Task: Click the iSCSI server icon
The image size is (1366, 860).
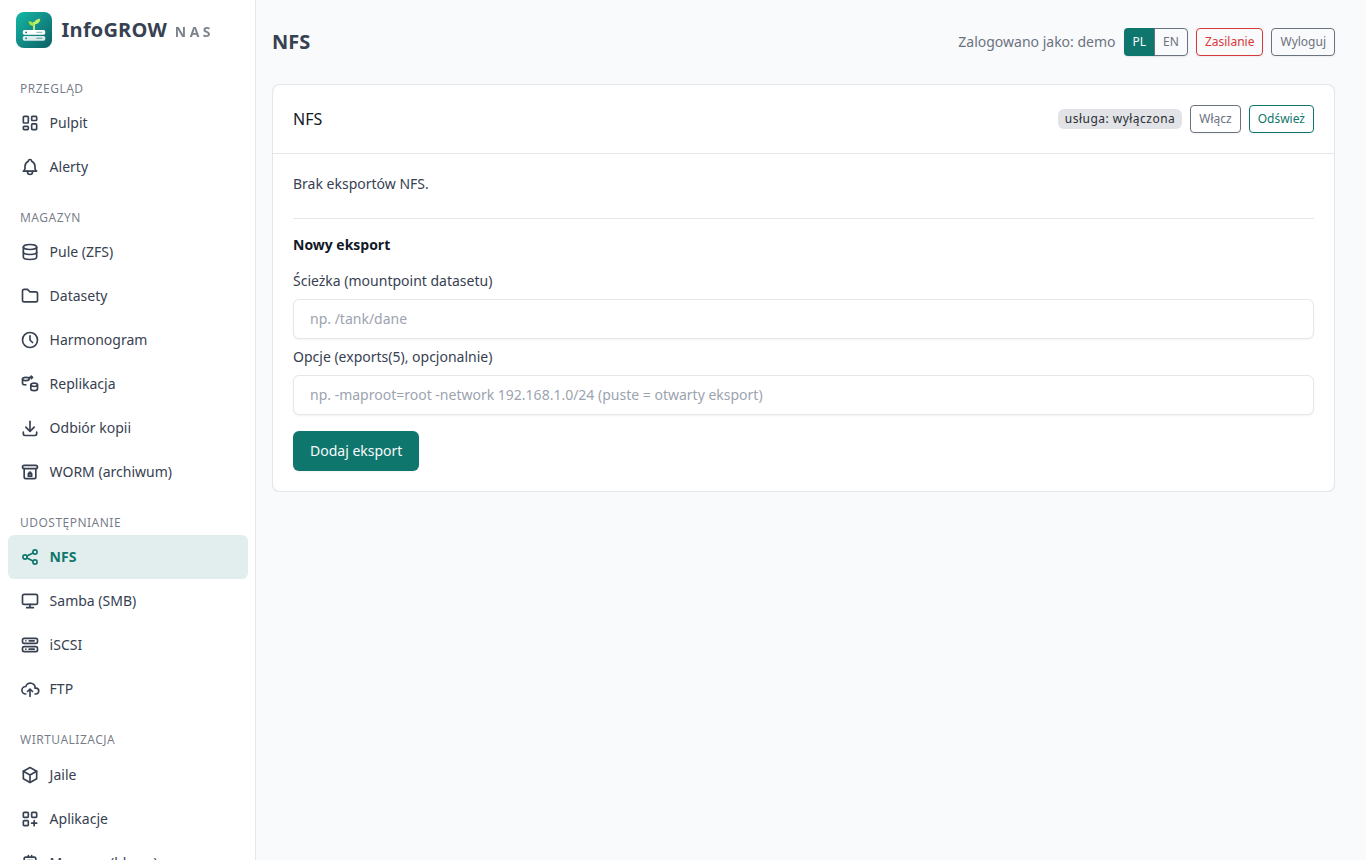Action: pos(30,645)
